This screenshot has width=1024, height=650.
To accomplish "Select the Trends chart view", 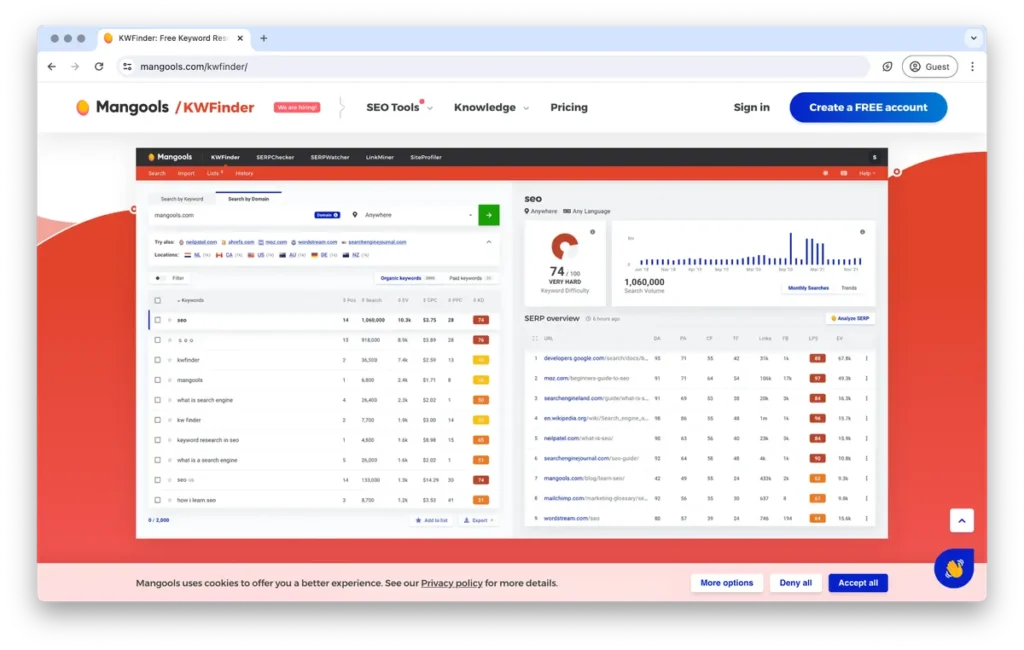I will click(849, 288).
